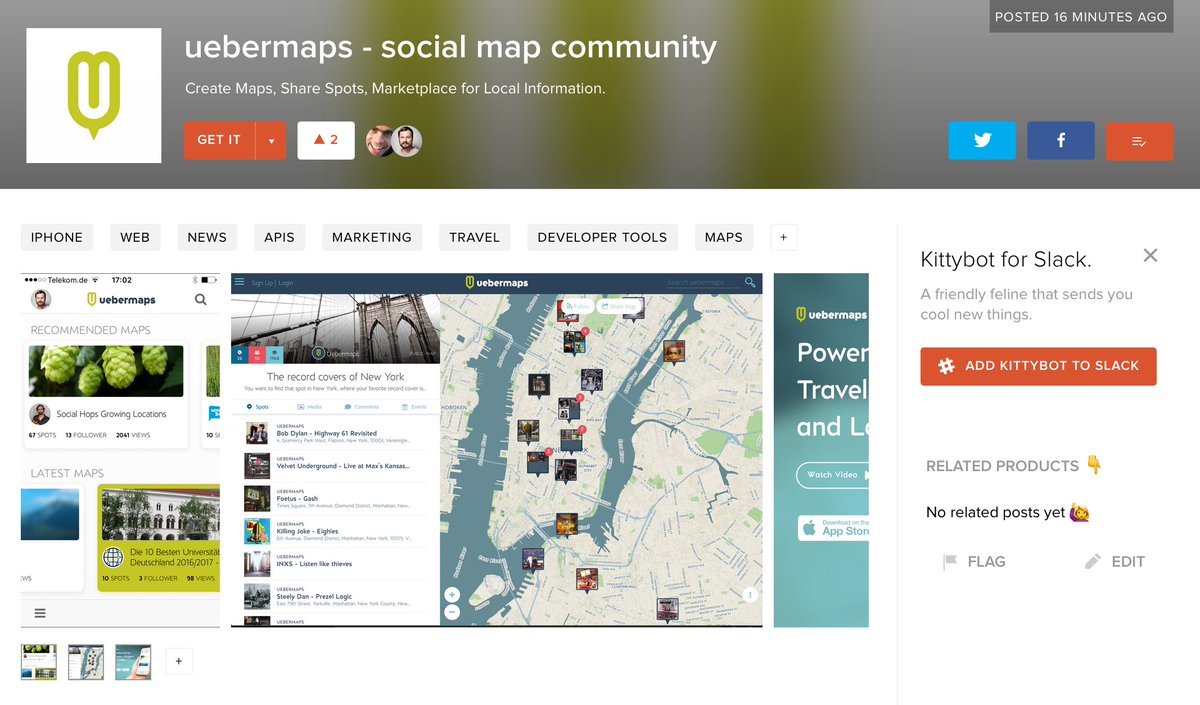Click hamburger menu in phone screenshot
The width and height of the screenshot is (1200, 705).
coord(40,613)
